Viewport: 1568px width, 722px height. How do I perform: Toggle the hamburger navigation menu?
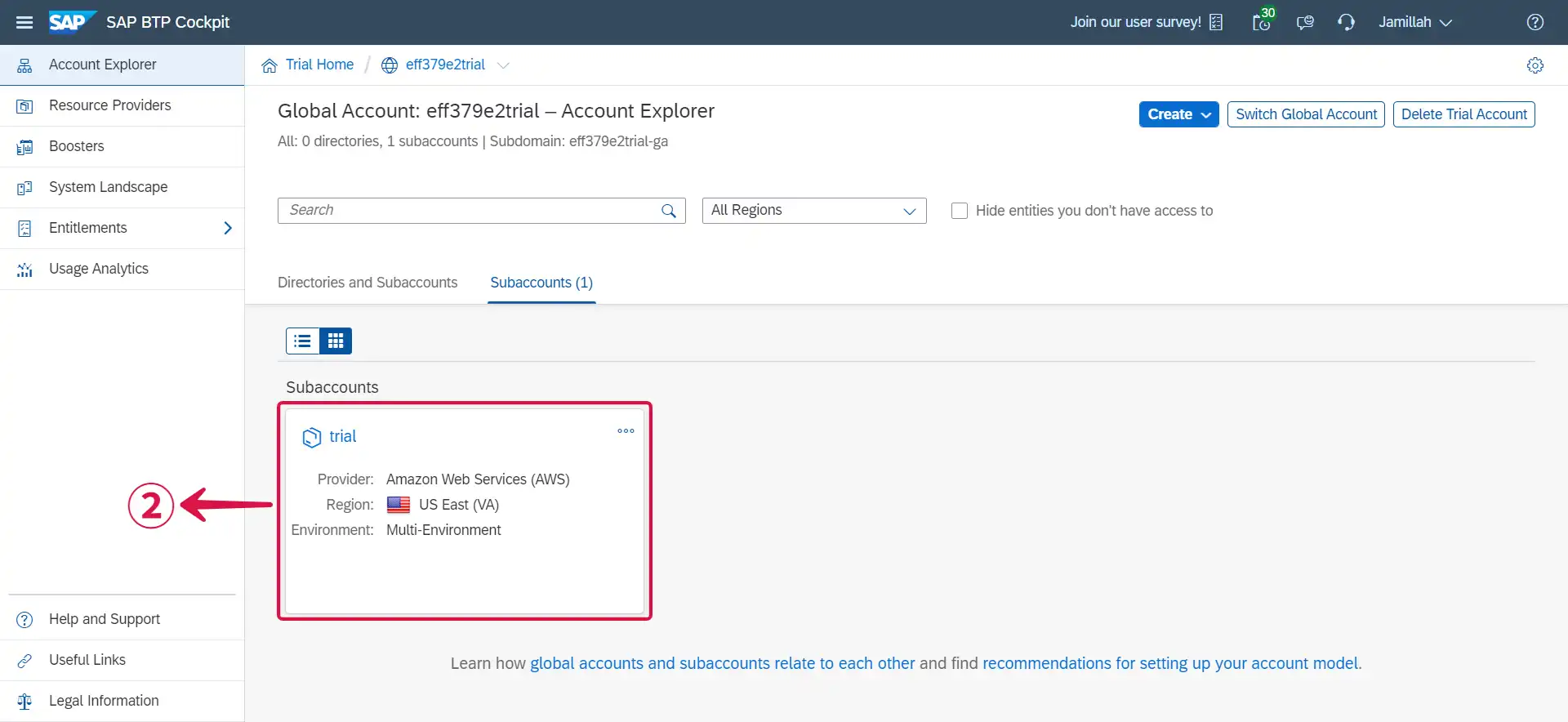point(24,22)
